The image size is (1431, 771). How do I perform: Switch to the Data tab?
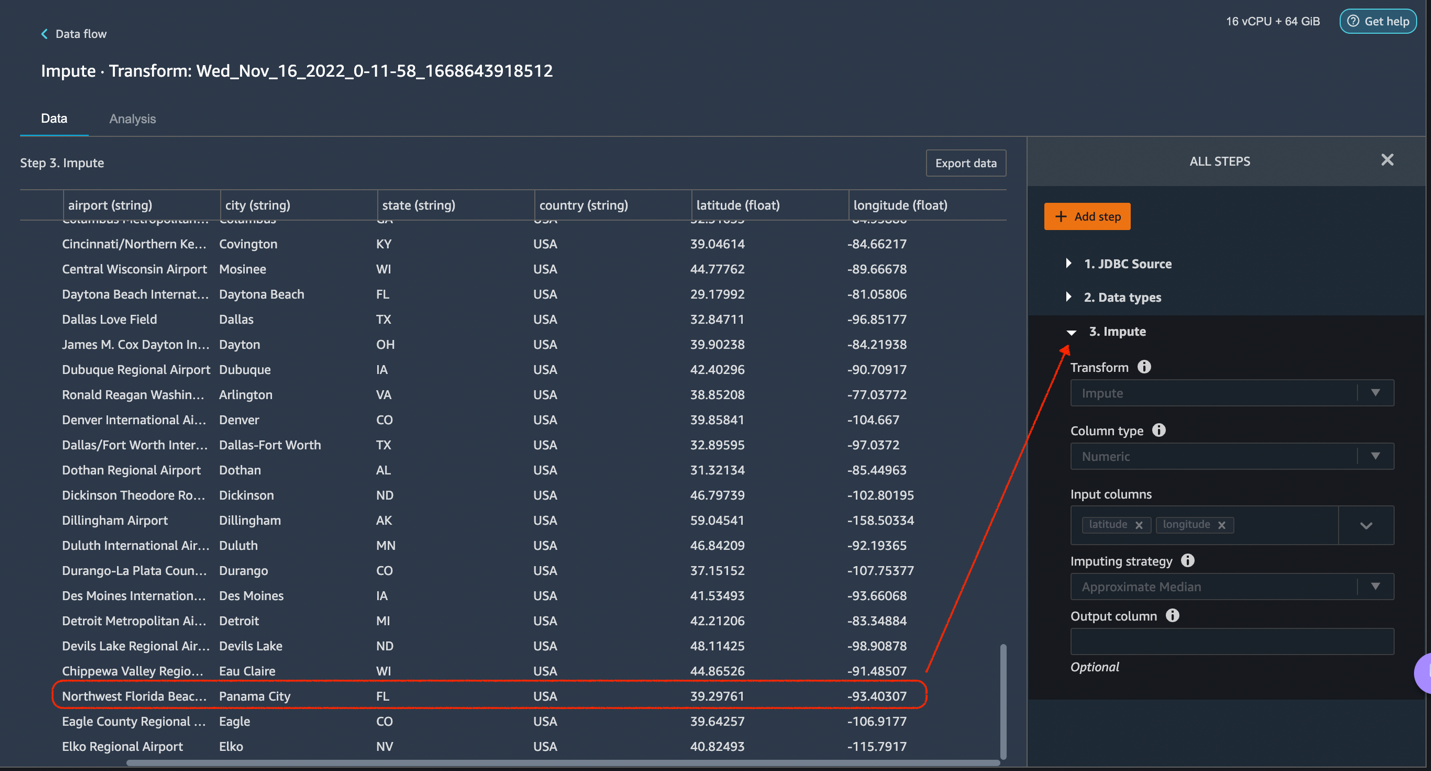(54, 118)
